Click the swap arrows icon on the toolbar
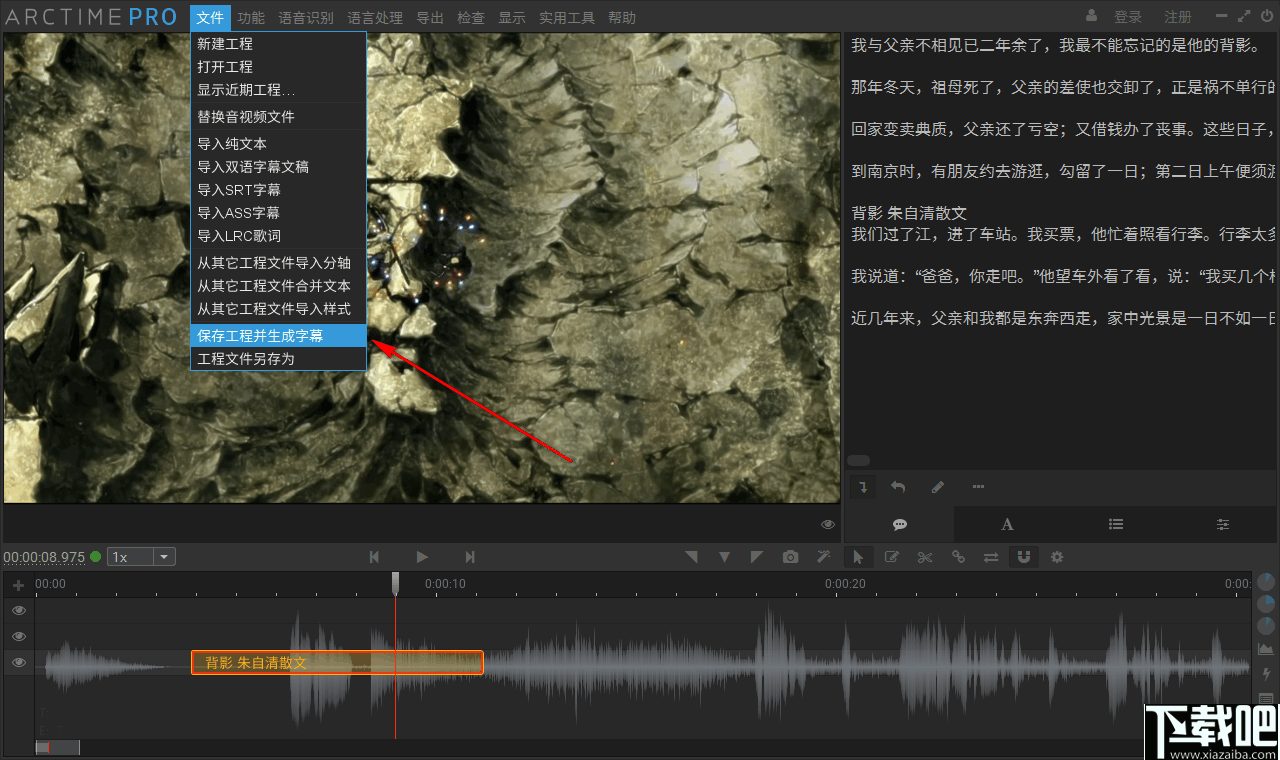The image size is (1280, 760). click(991, 556)
